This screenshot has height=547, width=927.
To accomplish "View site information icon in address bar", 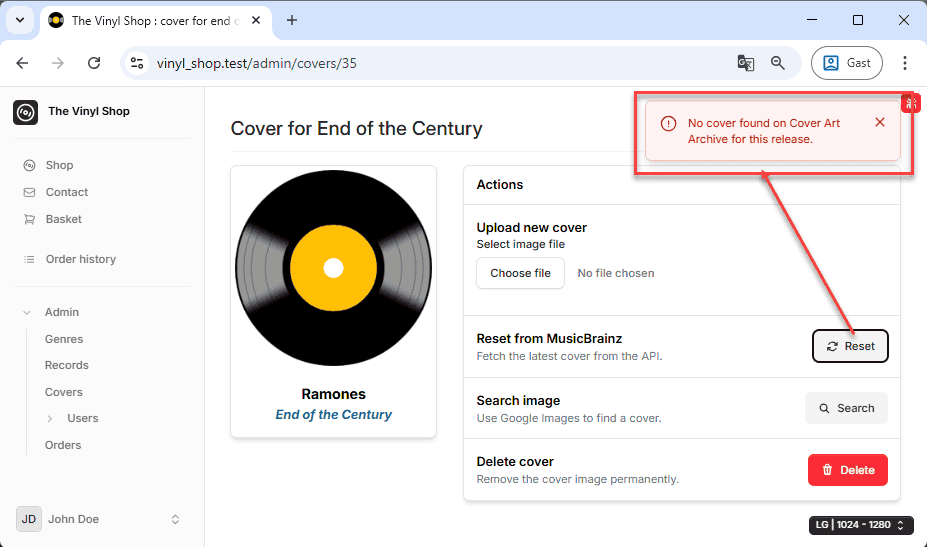I will click(x=137, y=63).
